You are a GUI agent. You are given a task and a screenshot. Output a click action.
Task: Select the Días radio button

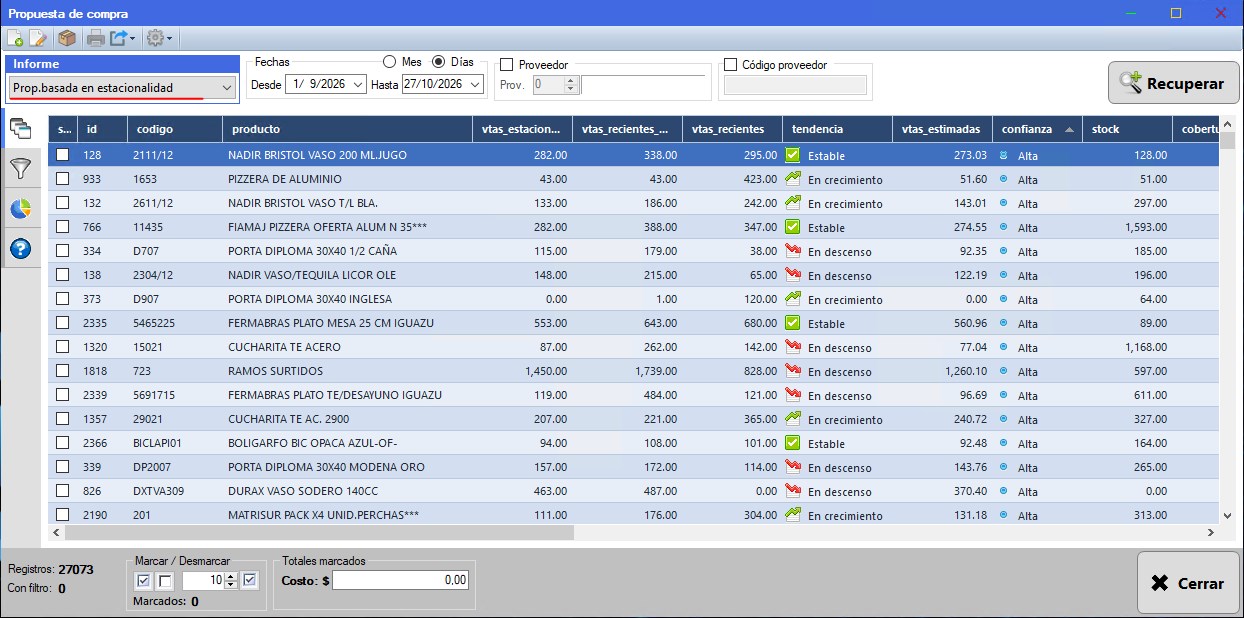[439, 62]
